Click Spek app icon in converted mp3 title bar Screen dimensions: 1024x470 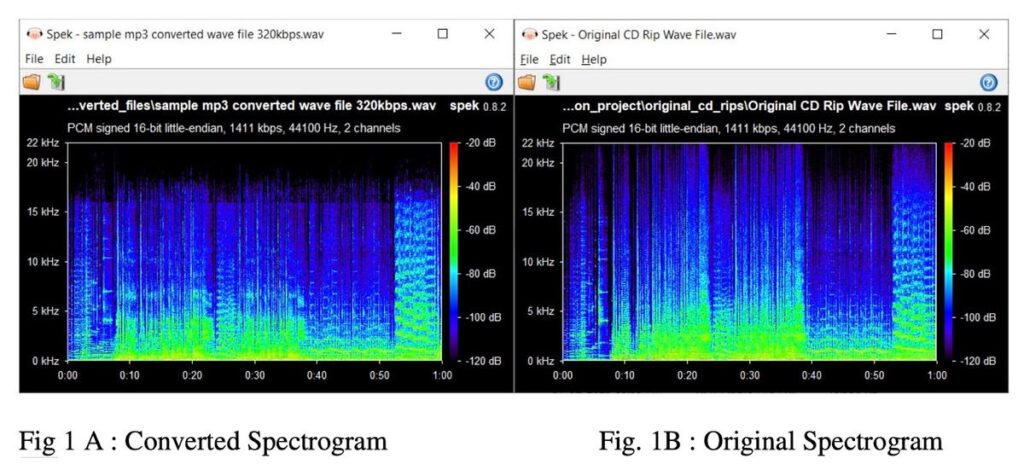[34, 34]
